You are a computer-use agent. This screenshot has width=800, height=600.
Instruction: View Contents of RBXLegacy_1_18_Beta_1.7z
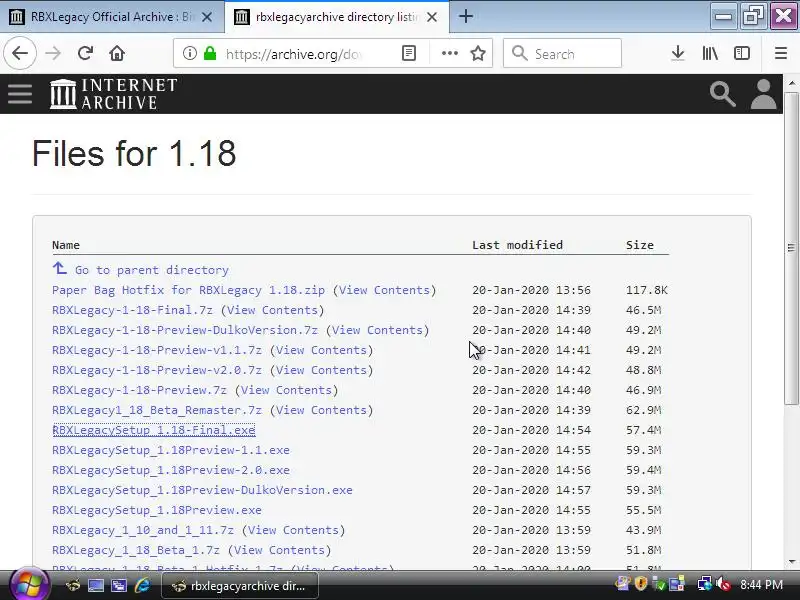(280, 550)
